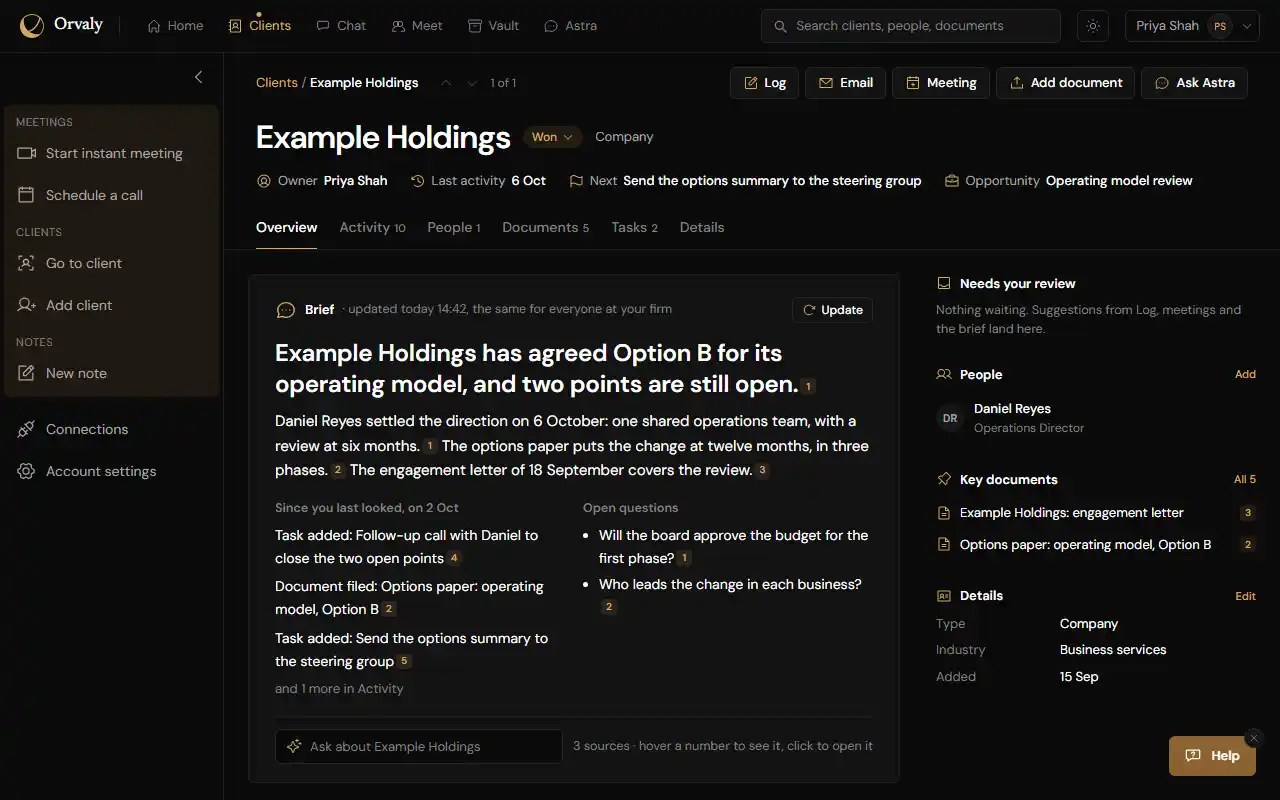
Task: Click Add link in People panel
Action: (1245, 374)
